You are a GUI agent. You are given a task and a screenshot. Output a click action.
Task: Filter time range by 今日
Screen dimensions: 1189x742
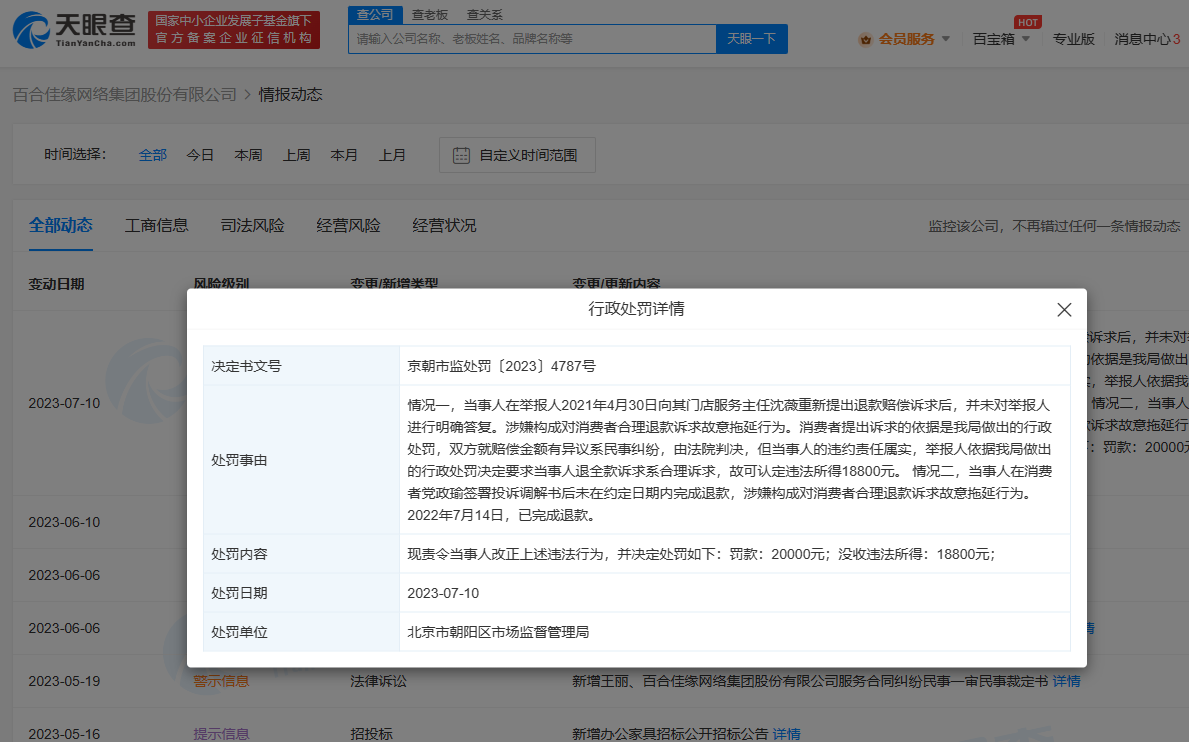(x=200, y=155)
